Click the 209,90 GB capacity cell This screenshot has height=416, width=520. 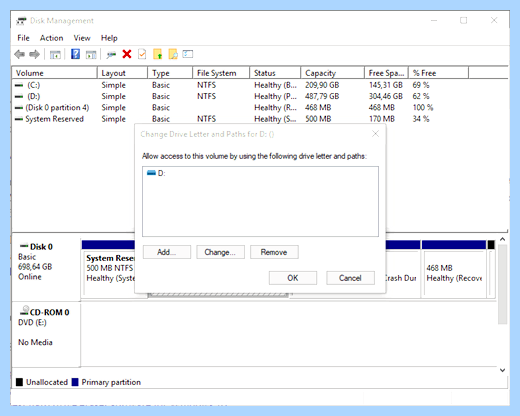(322, 85)
